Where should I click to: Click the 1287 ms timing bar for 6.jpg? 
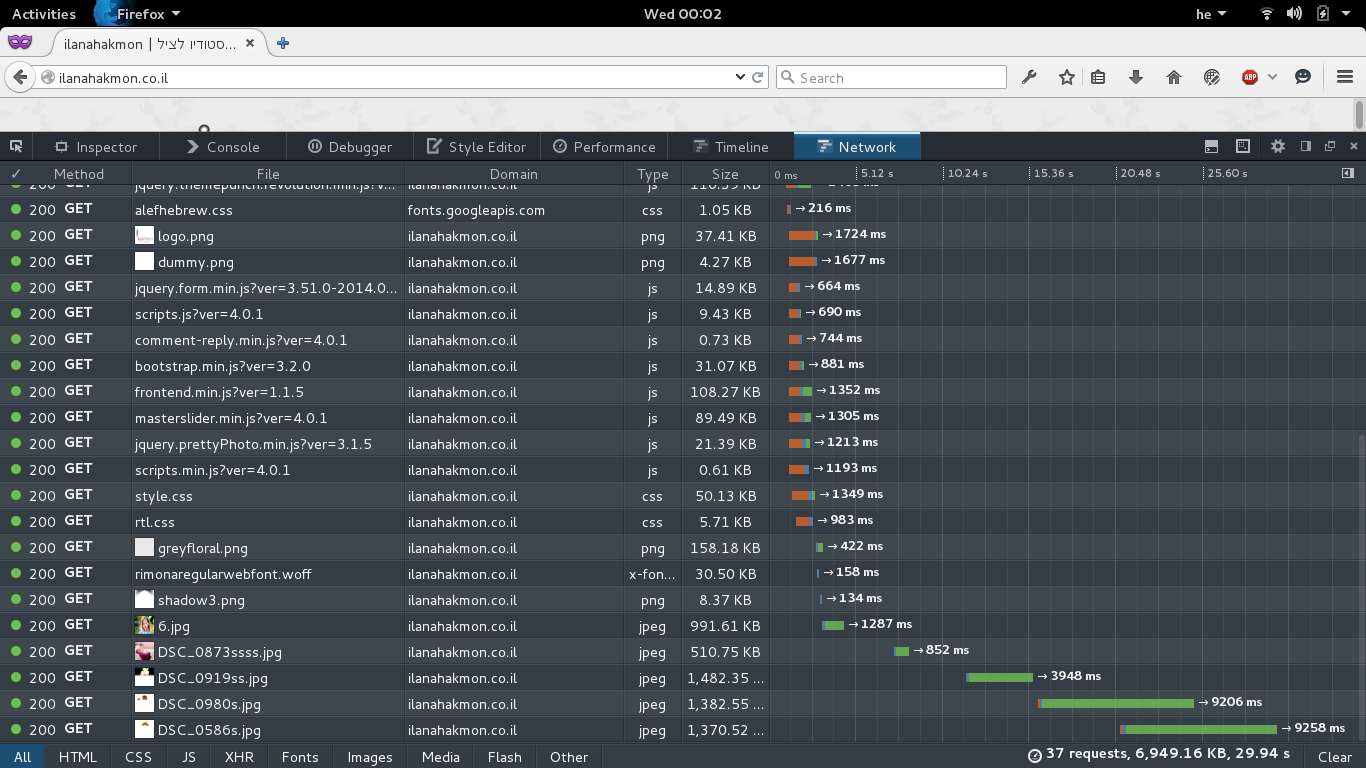[833, 624]
